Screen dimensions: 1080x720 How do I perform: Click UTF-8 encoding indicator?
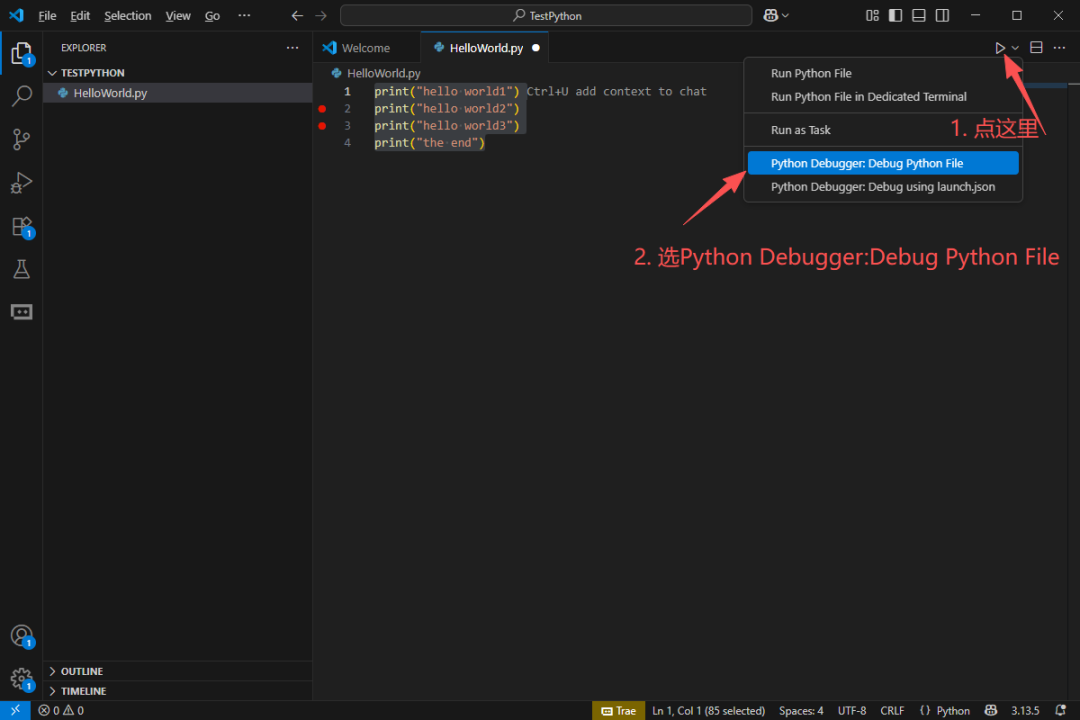click(x=852, y=710)
